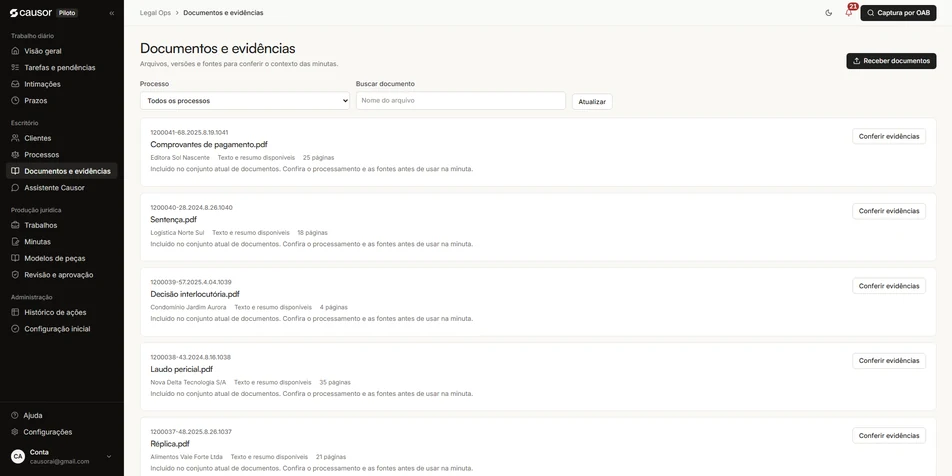The width and height of the screenshot is (952, 476).
Task: Collapse the sidebar with the double-chevron icon
Action: pyautogui.click(x=112, y=13)
